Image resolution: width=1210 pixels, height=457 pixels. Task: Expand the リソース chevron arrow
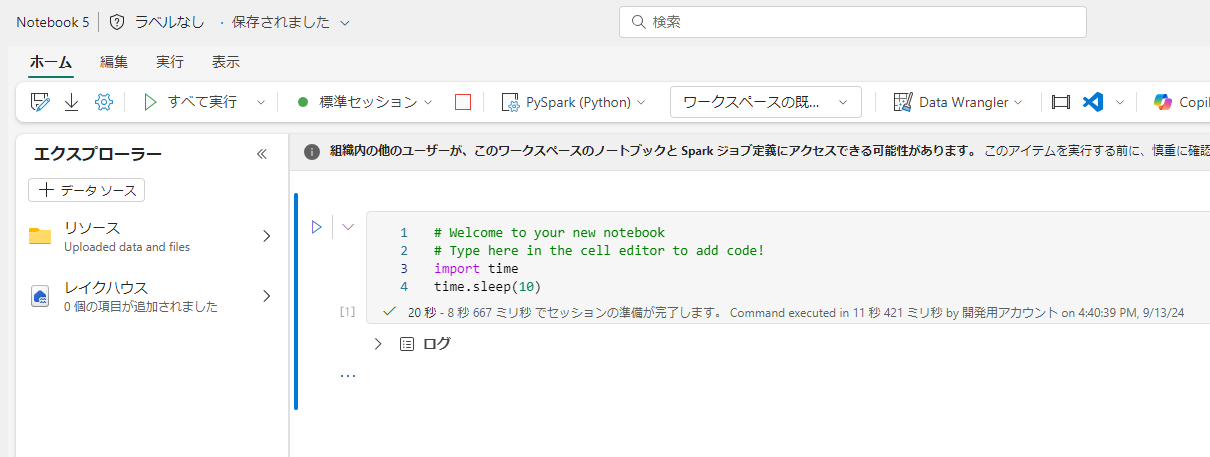click(266, 236)
